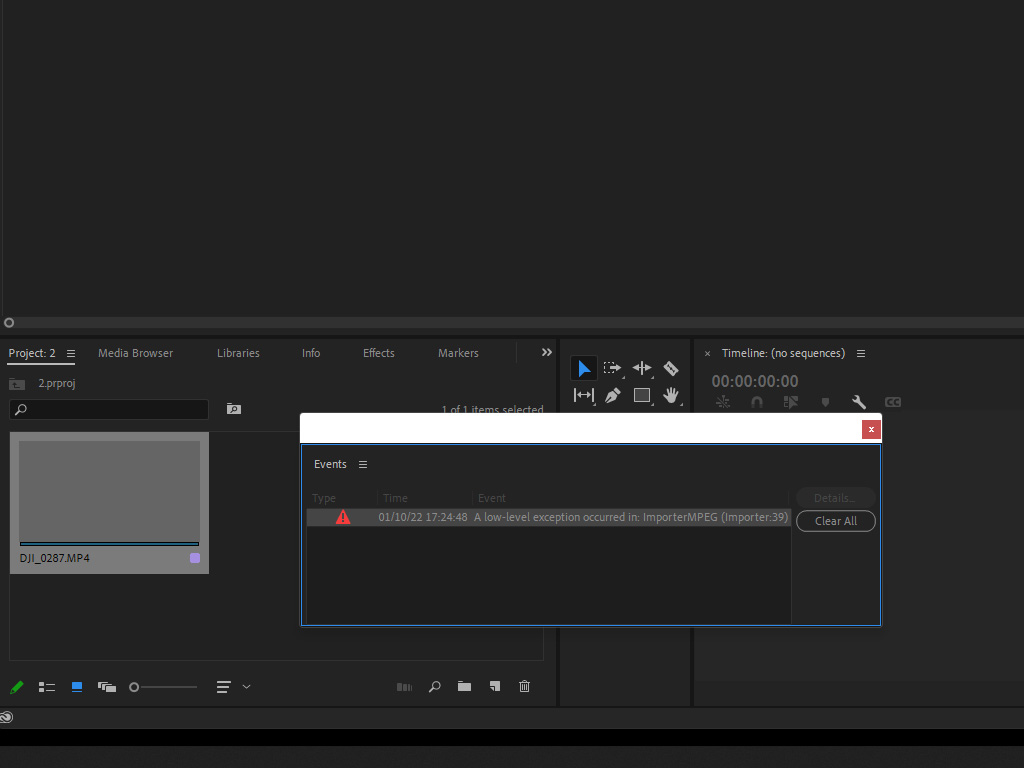Select the DJI_0287.MP4 clip thumbnail
Image resolution: width=1024 pixels, height=768 pixels.
[x=108, y=489]
